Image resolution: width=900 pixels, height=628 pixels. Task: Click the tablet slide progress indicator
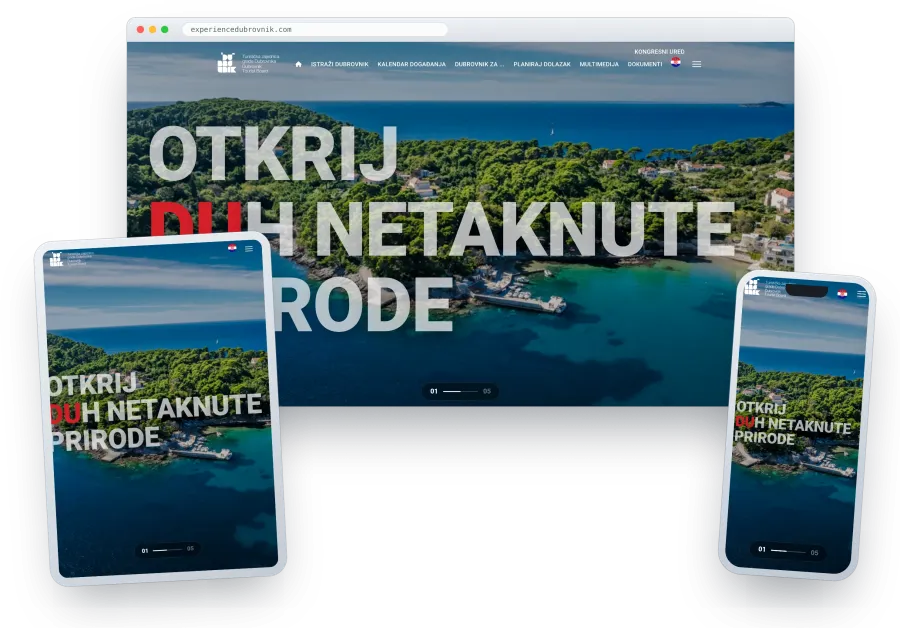(168, 549)
